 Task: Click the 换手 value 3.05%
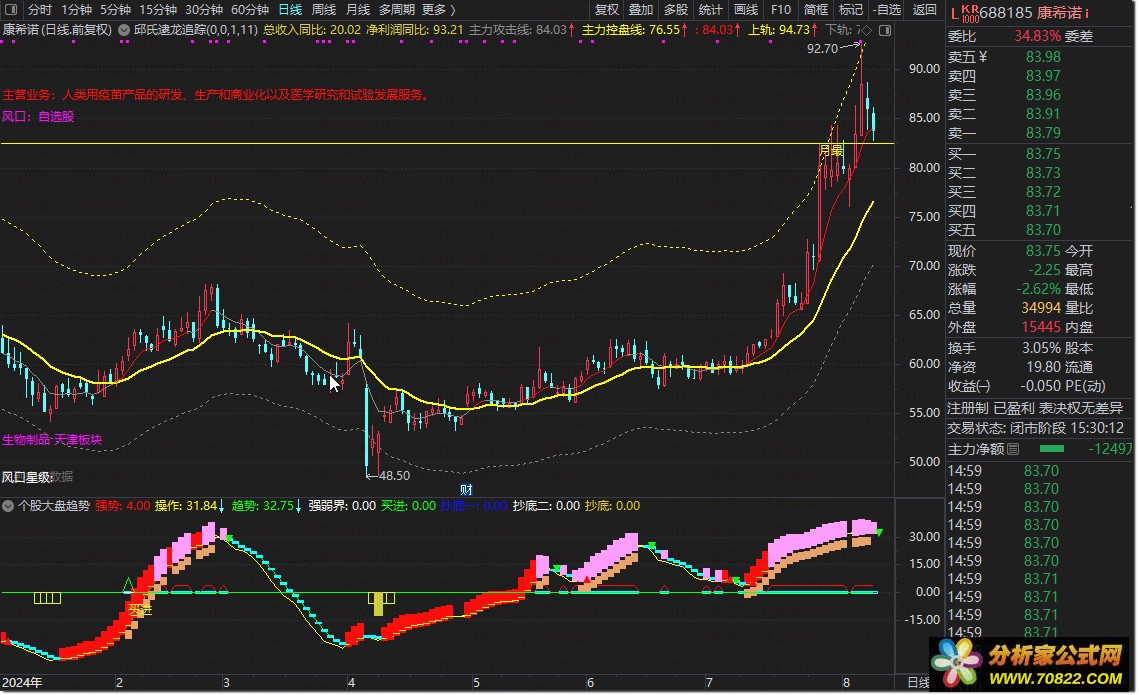1041,348
